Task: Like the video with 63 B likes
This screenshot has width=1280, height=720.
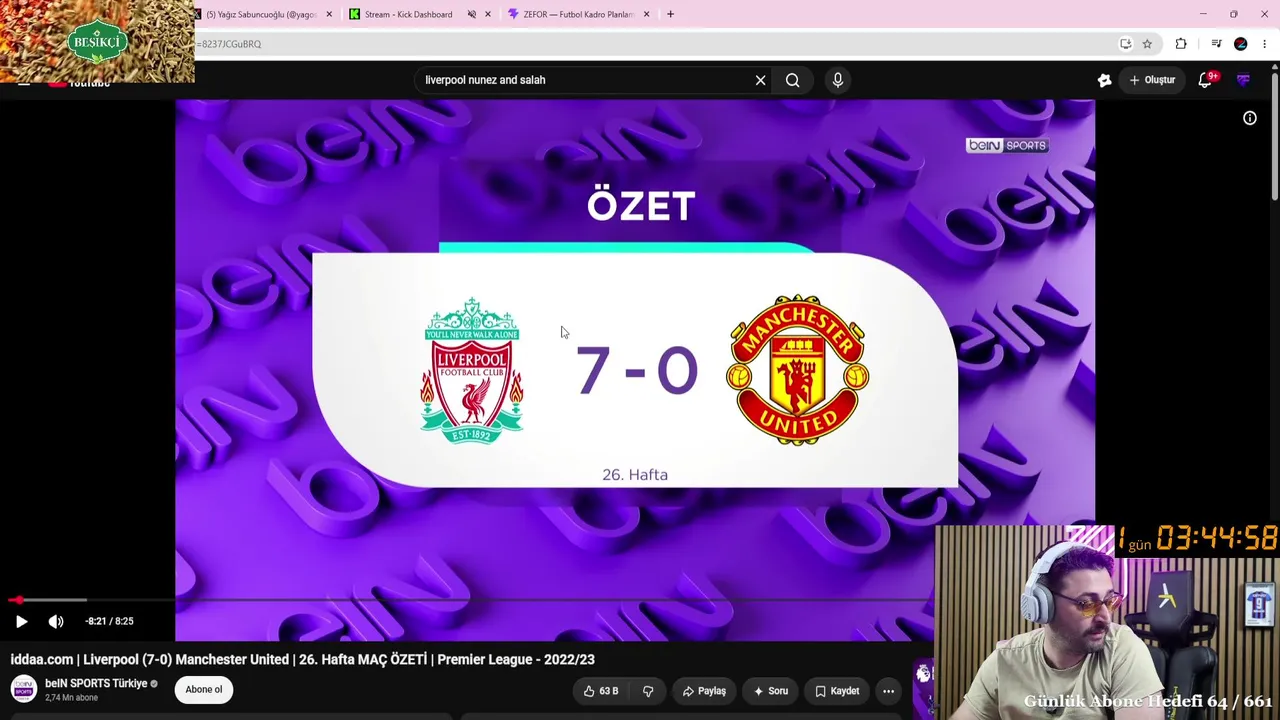Action: coord(601,691)
